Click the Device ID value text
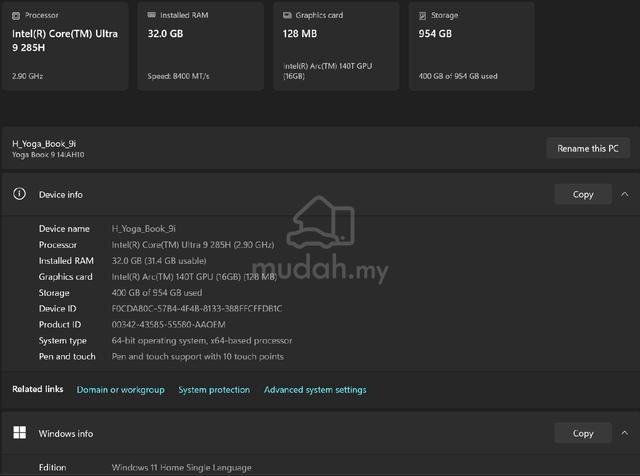The image size is (640, 476). tap(197, 308)
